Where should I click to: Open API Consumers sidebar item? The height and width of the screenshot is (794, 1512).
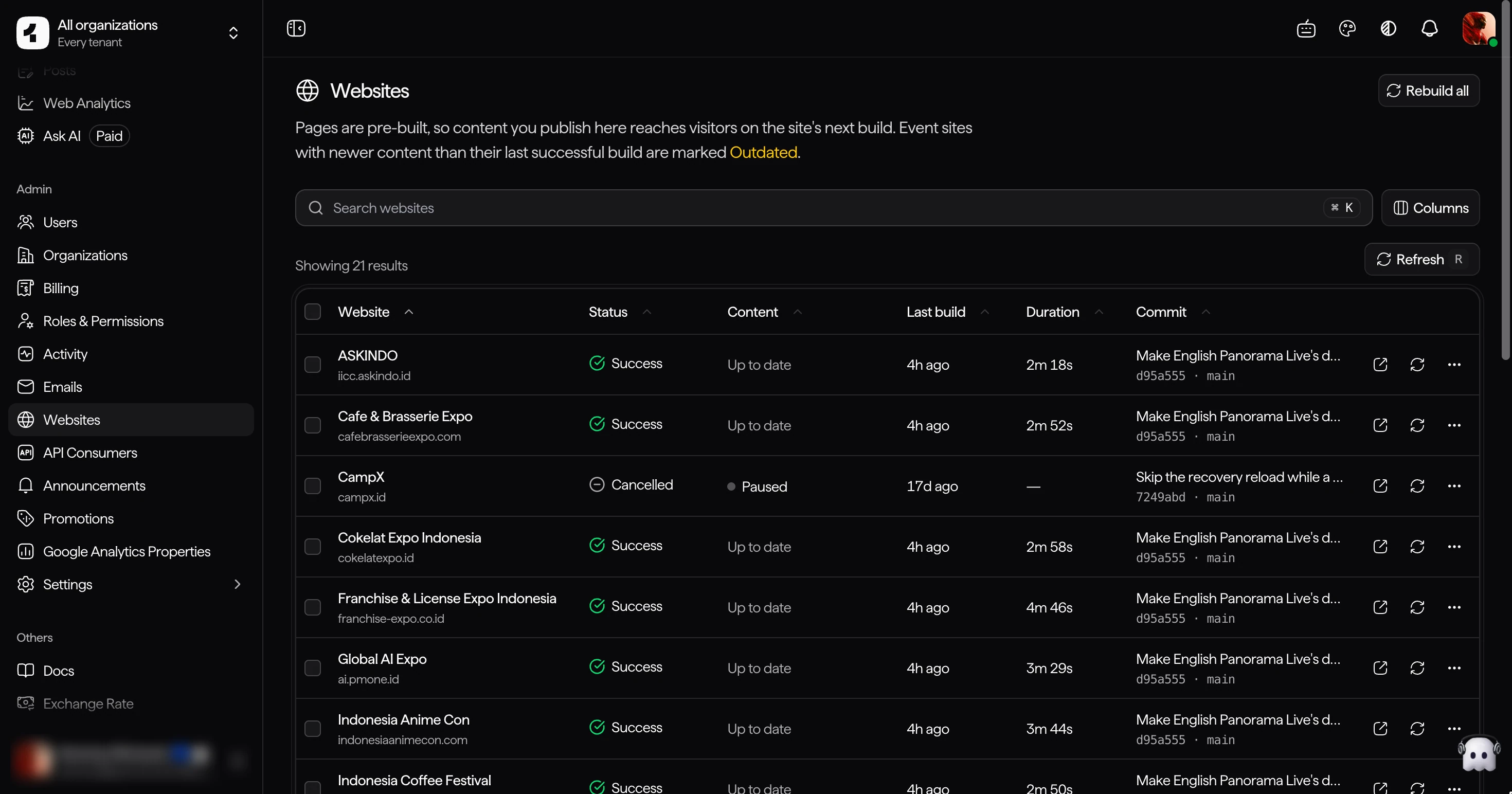click(131, 453)
